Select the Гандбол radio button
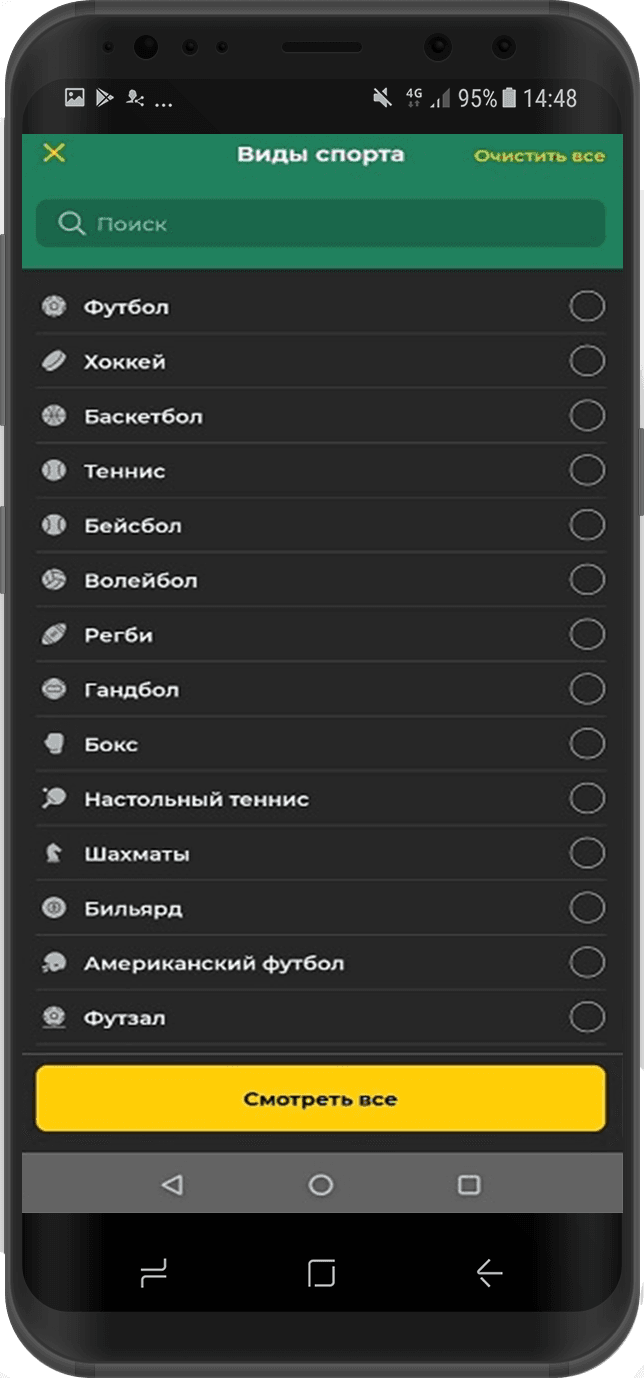The height and width of the screenshot is (1378, 644). [587, 689]
